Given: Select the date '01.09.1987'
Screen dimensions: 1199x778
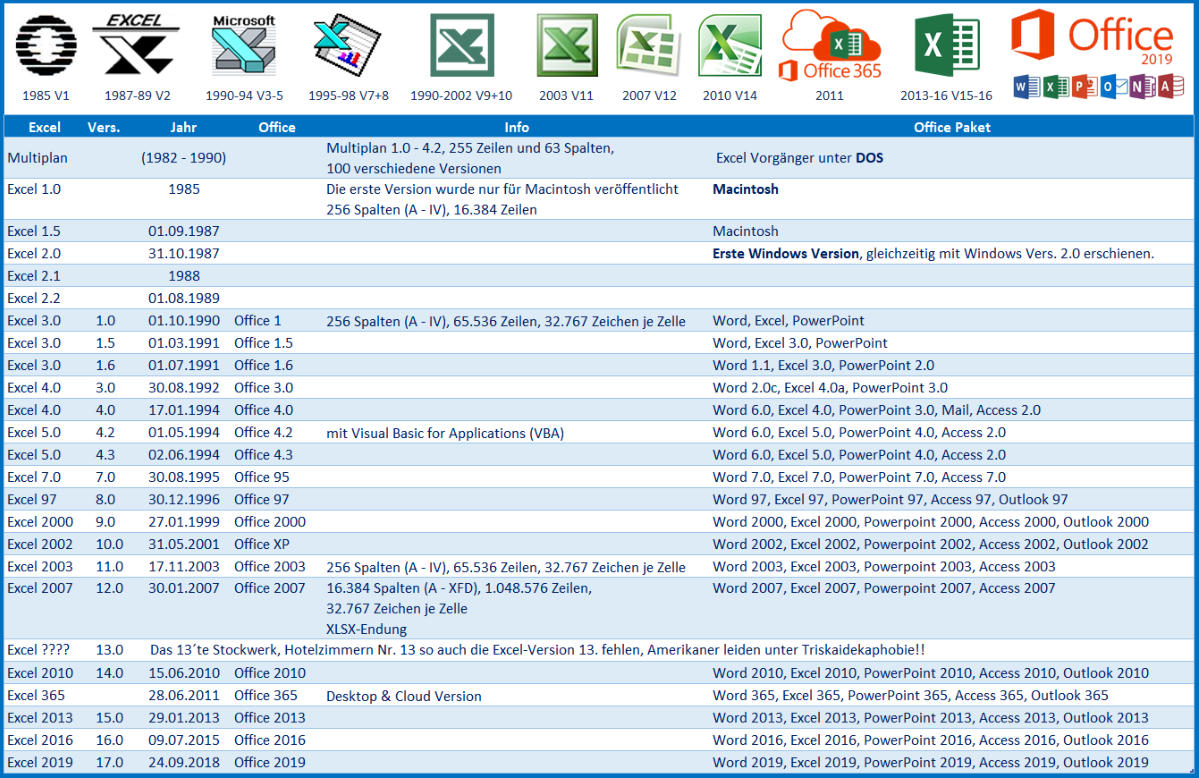Looking at the screenshot, I should (184, 231).
